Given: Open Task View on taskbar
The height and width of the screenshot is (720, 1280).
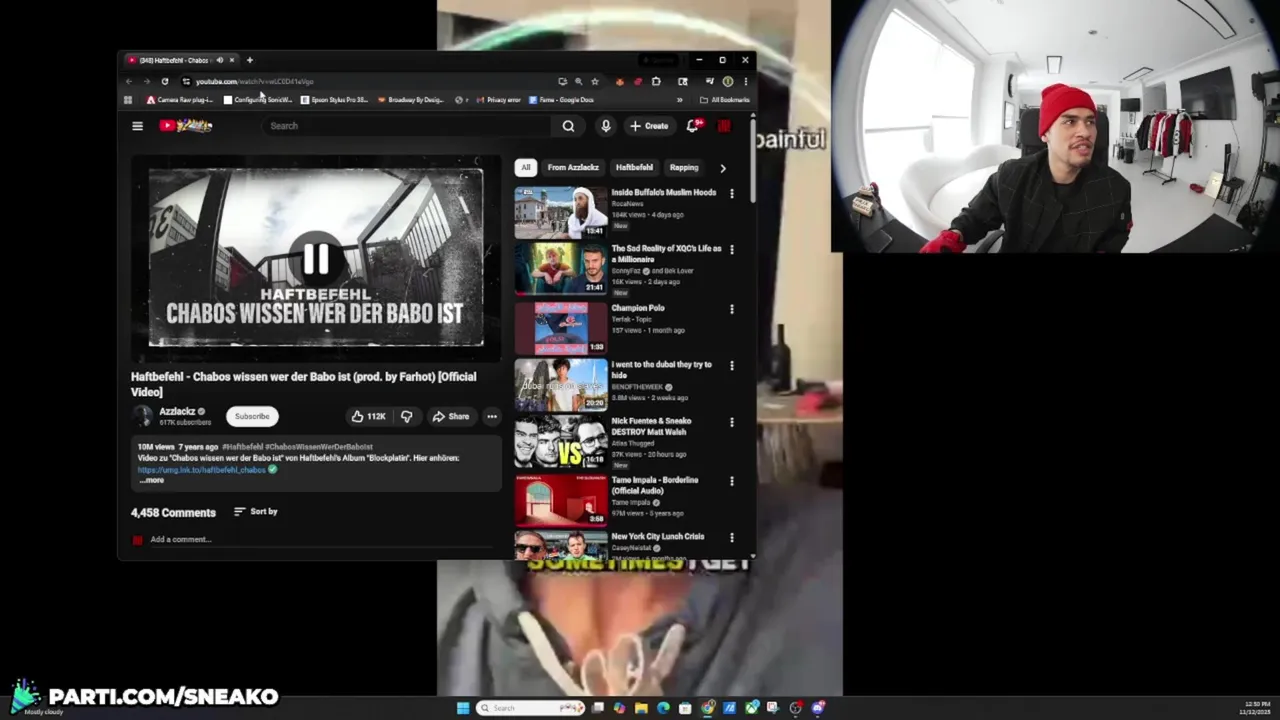Looking at the screenshot, I should 598,708.
